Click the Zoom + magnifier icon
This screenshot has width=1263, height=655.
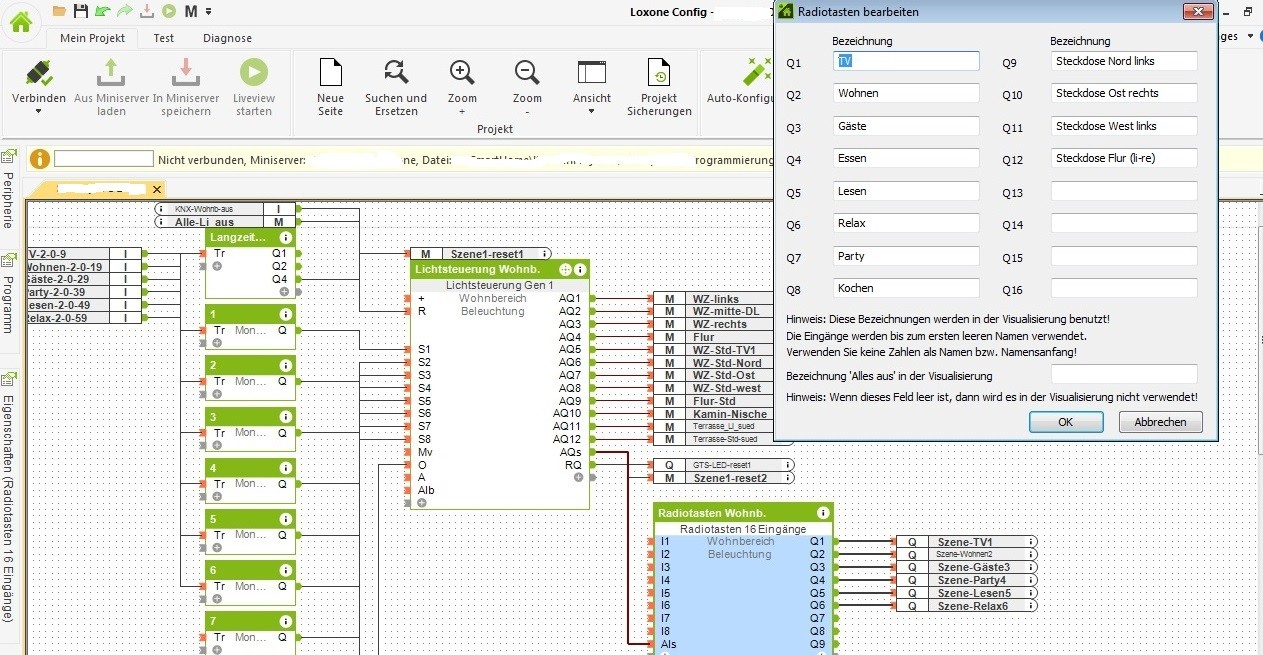tap(462, 74)
